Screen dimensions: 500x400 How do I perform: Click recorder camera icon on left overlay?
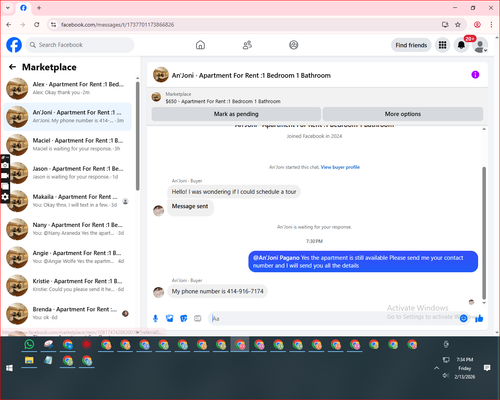tap(5, 165)
